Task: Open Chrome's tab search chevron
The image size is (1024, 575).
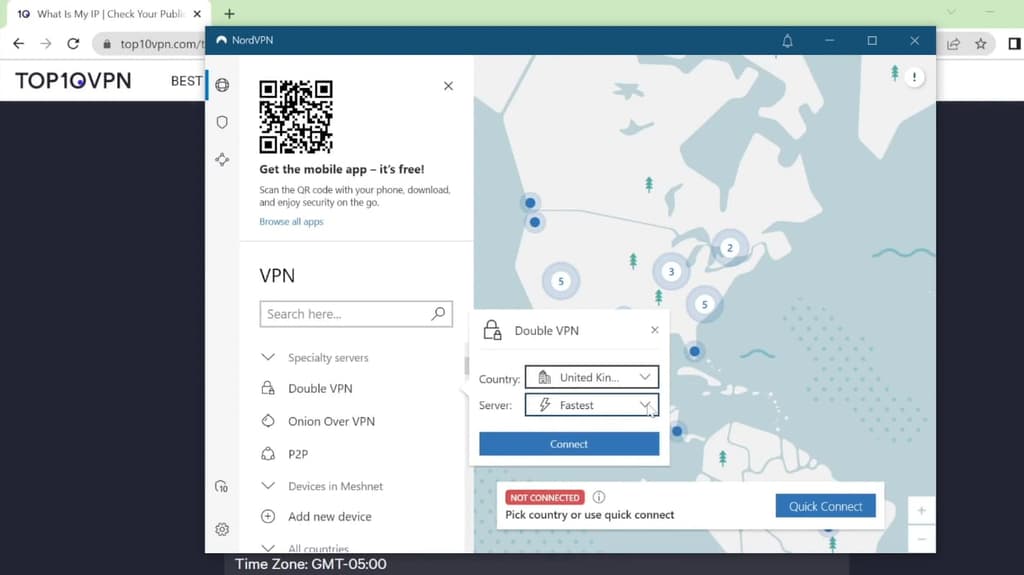Action: pos(951,12)
